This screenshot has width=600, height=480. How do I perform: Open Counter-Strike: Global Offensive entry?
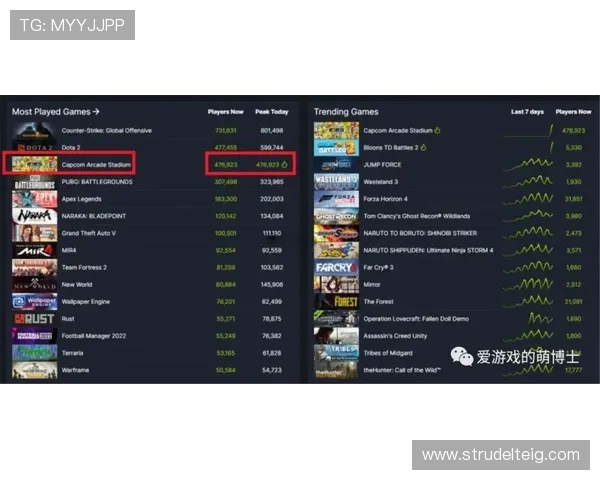[107, 130]
